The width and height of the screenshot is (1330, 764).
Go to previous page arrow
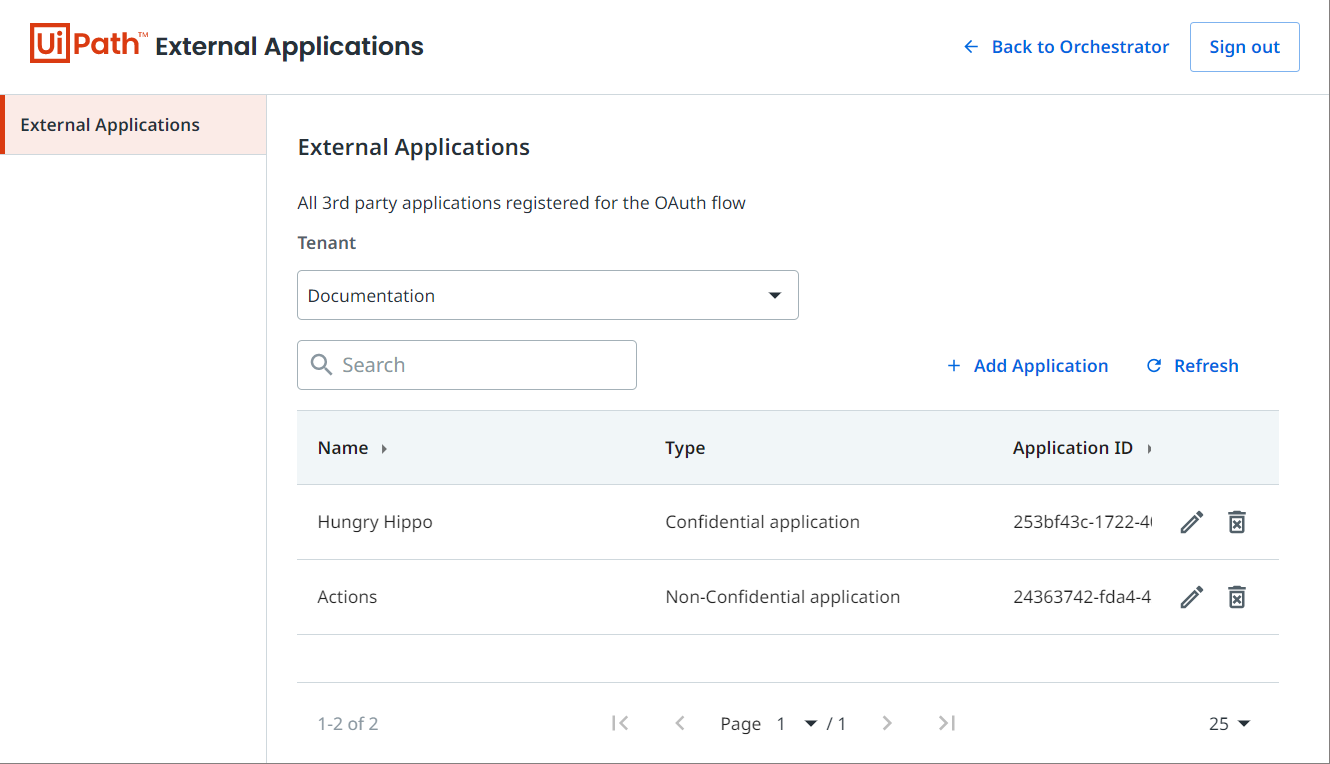coord(680,723)
